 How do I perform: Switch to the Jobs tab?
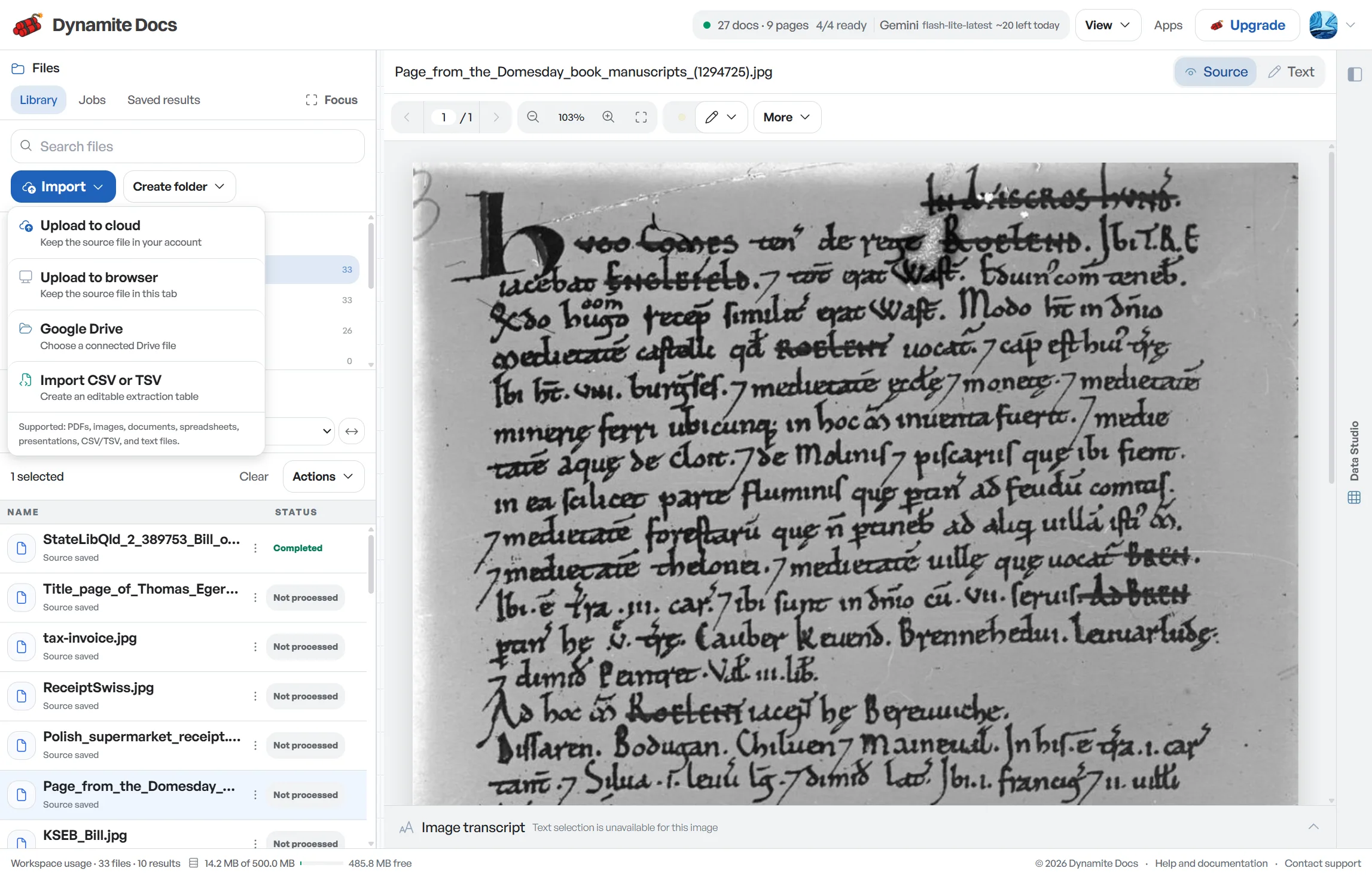[x=92, y=100]
